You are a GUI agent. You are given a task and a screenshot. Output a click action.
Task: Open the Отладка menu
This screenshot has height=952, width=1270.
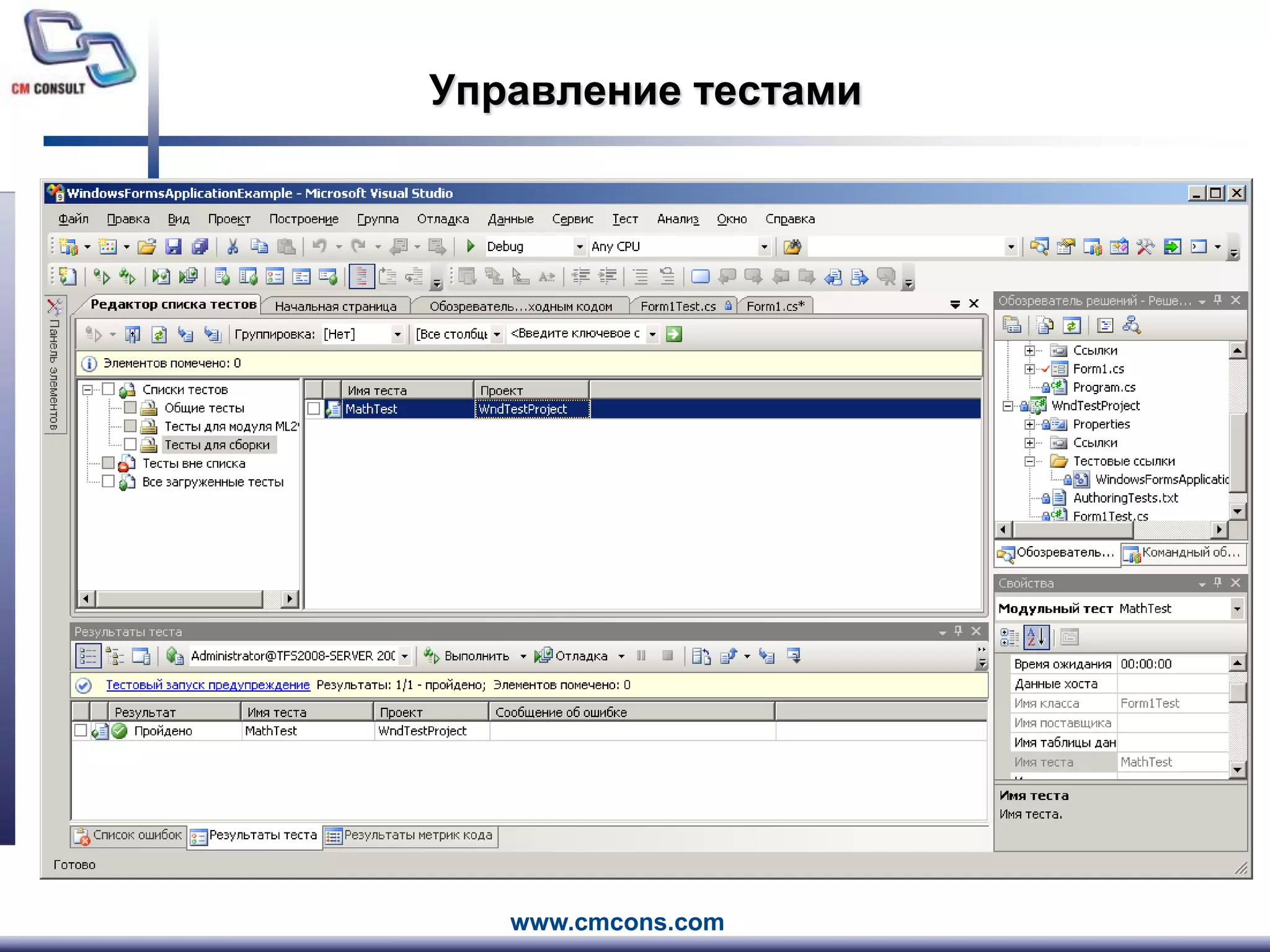pyautogui.click(x=443, y=219)
